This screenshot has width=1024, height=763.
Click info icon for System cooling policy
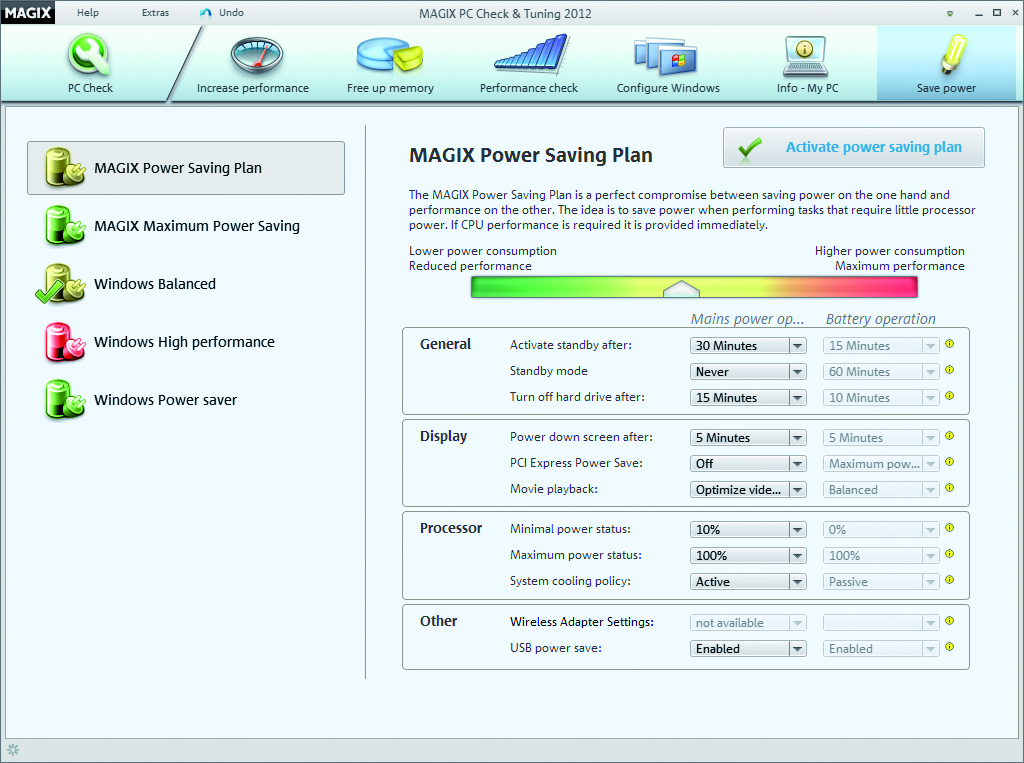pyautogui.click(x=950, y=580)
